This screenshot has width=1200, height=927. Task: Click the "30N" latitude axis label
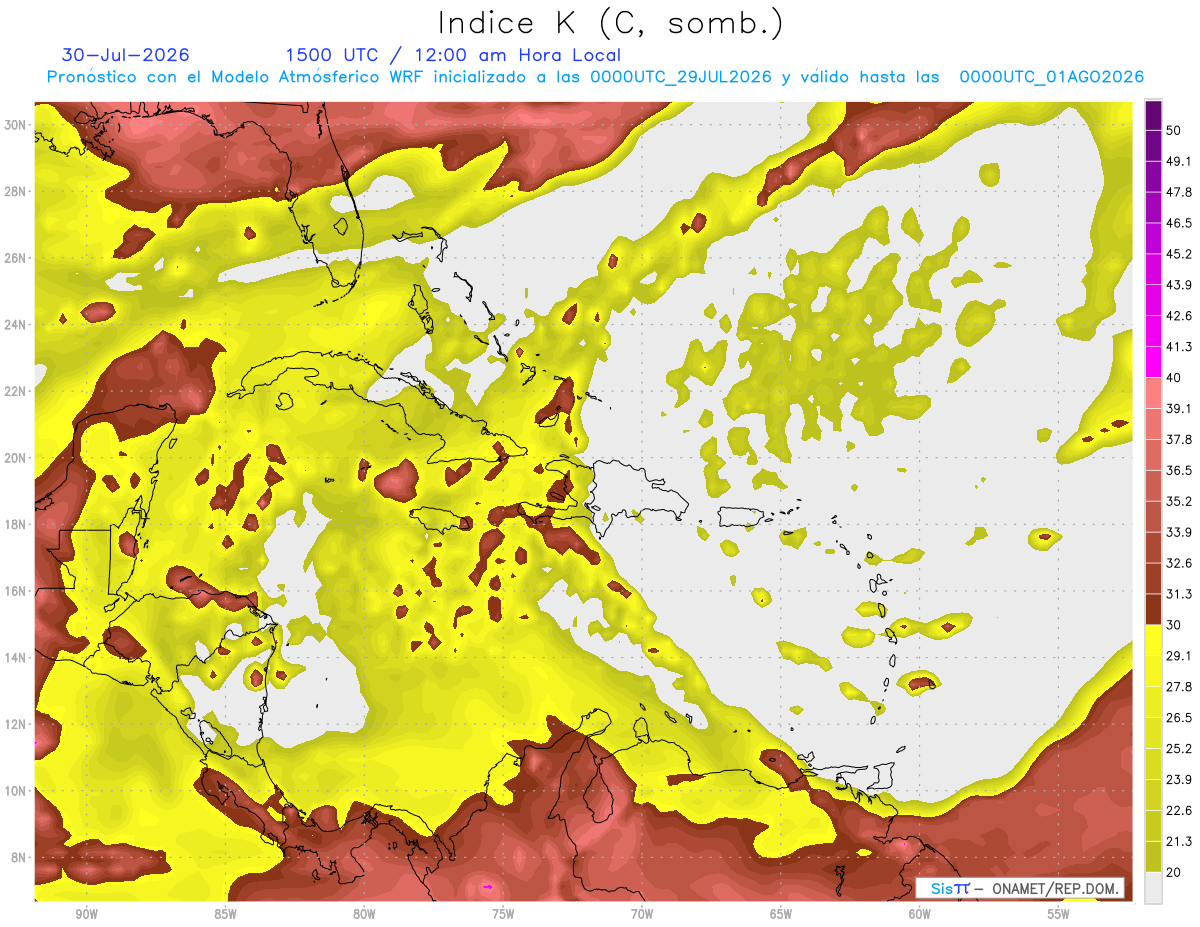coord(15,125)
